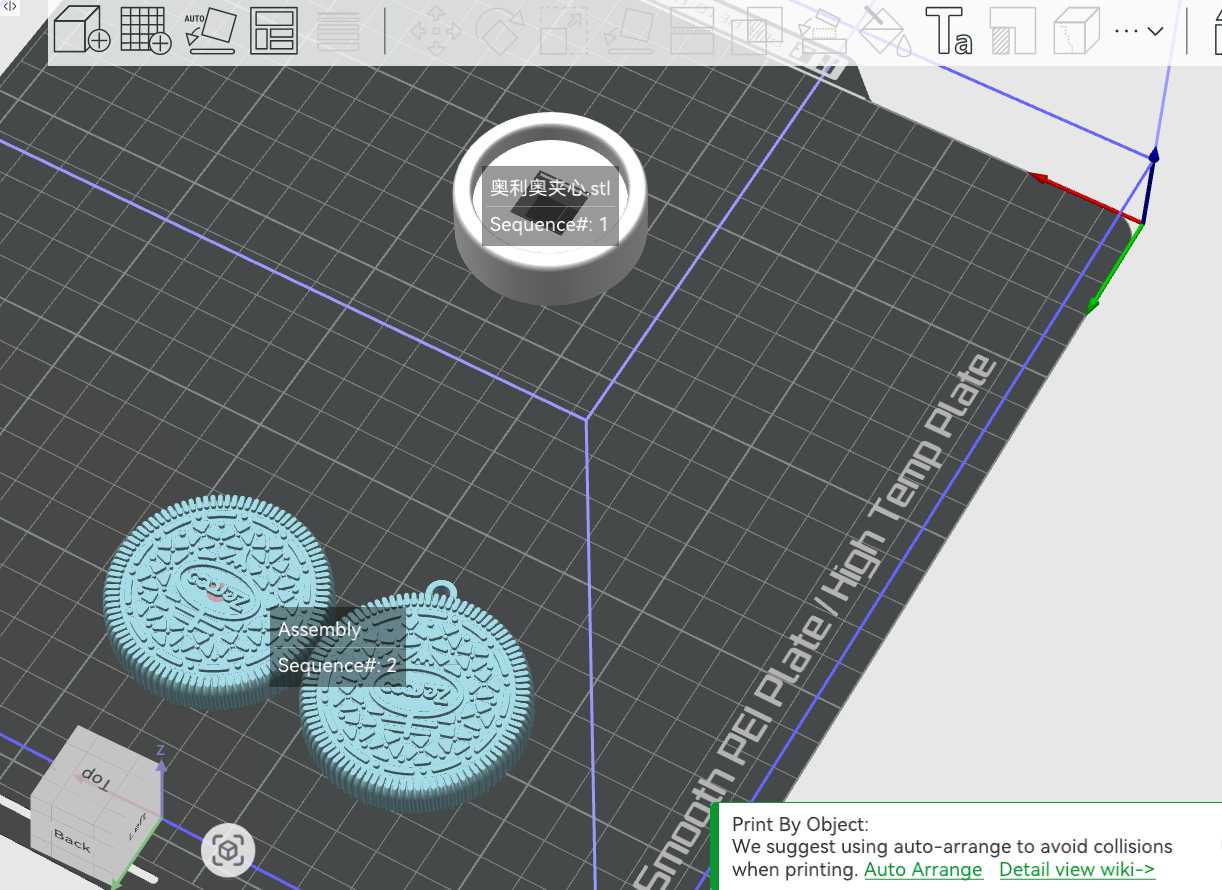Screen dimensions: 1222x890
Task: Run the Auto orient tool
Action: point(210,30)
